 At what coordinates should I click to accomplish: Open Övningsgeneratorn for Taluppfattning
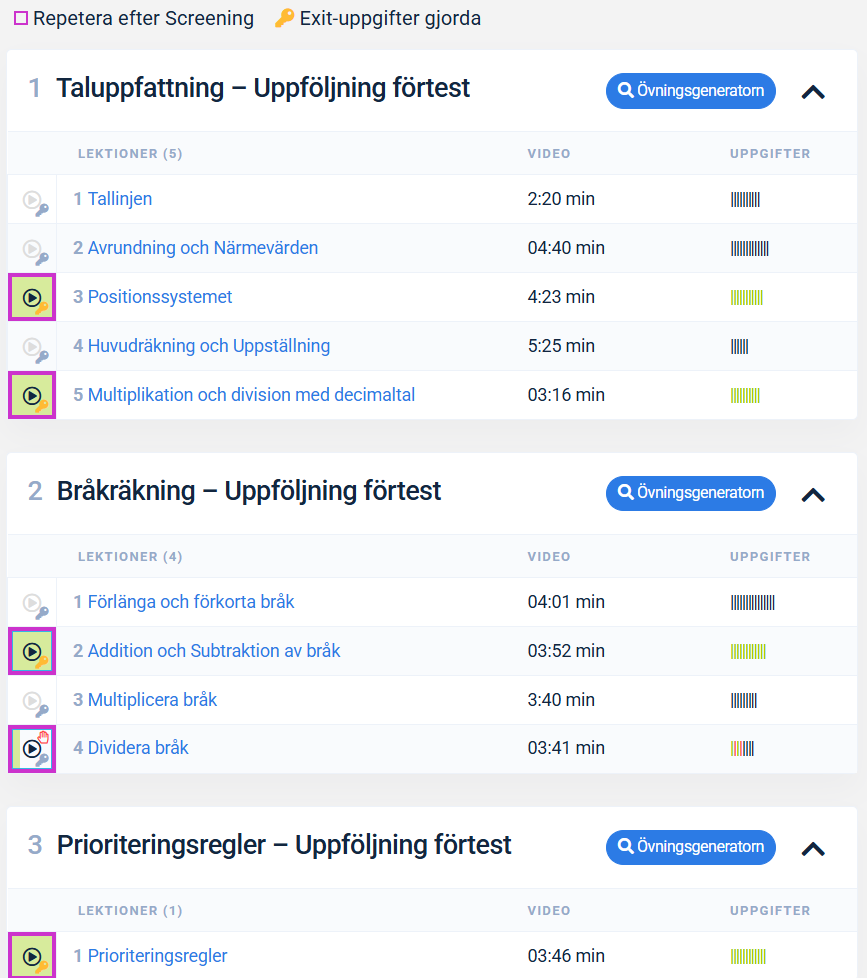click(x=690, y=91)
